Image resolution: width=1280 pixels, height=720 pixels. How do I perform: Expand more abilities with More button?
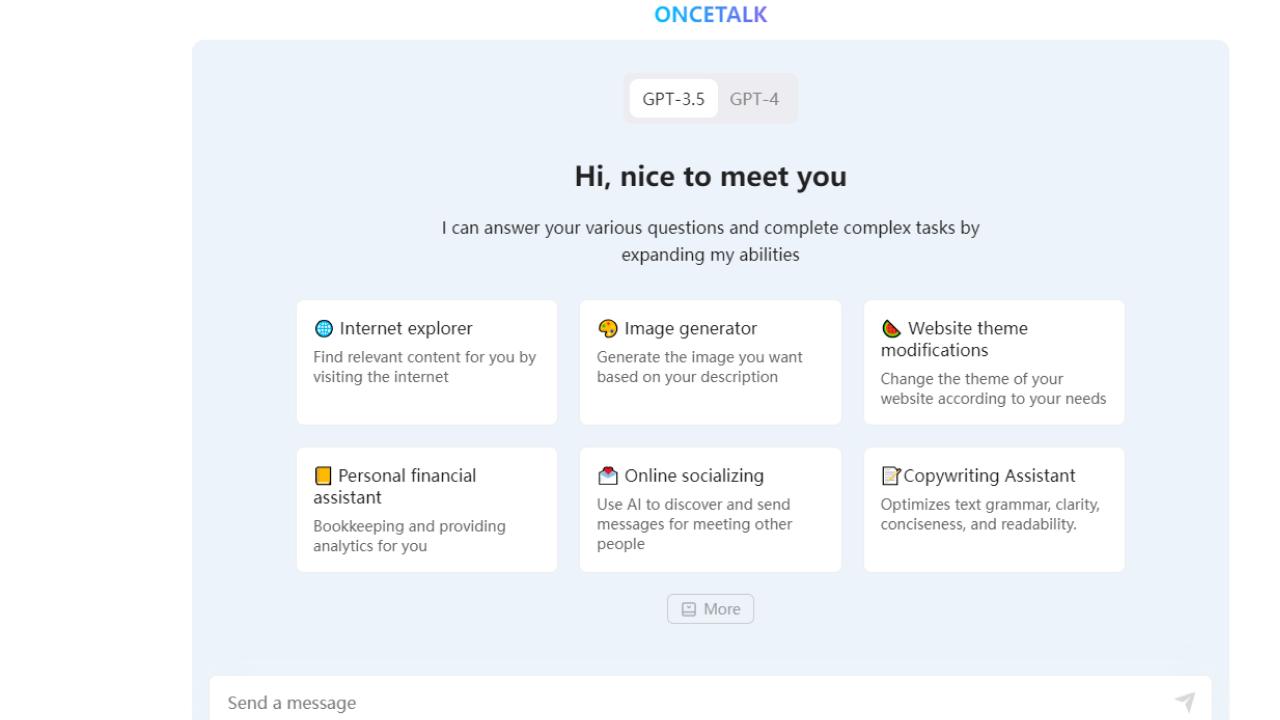[x=711, y=609]
